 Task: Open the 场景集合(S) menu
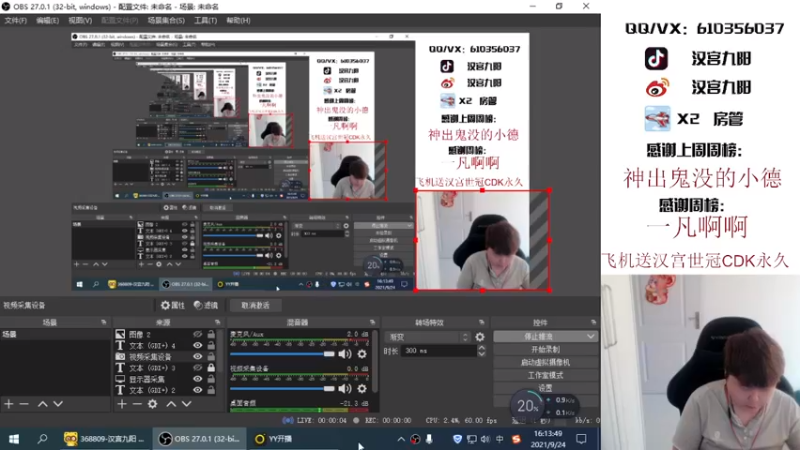coord(166,20)
